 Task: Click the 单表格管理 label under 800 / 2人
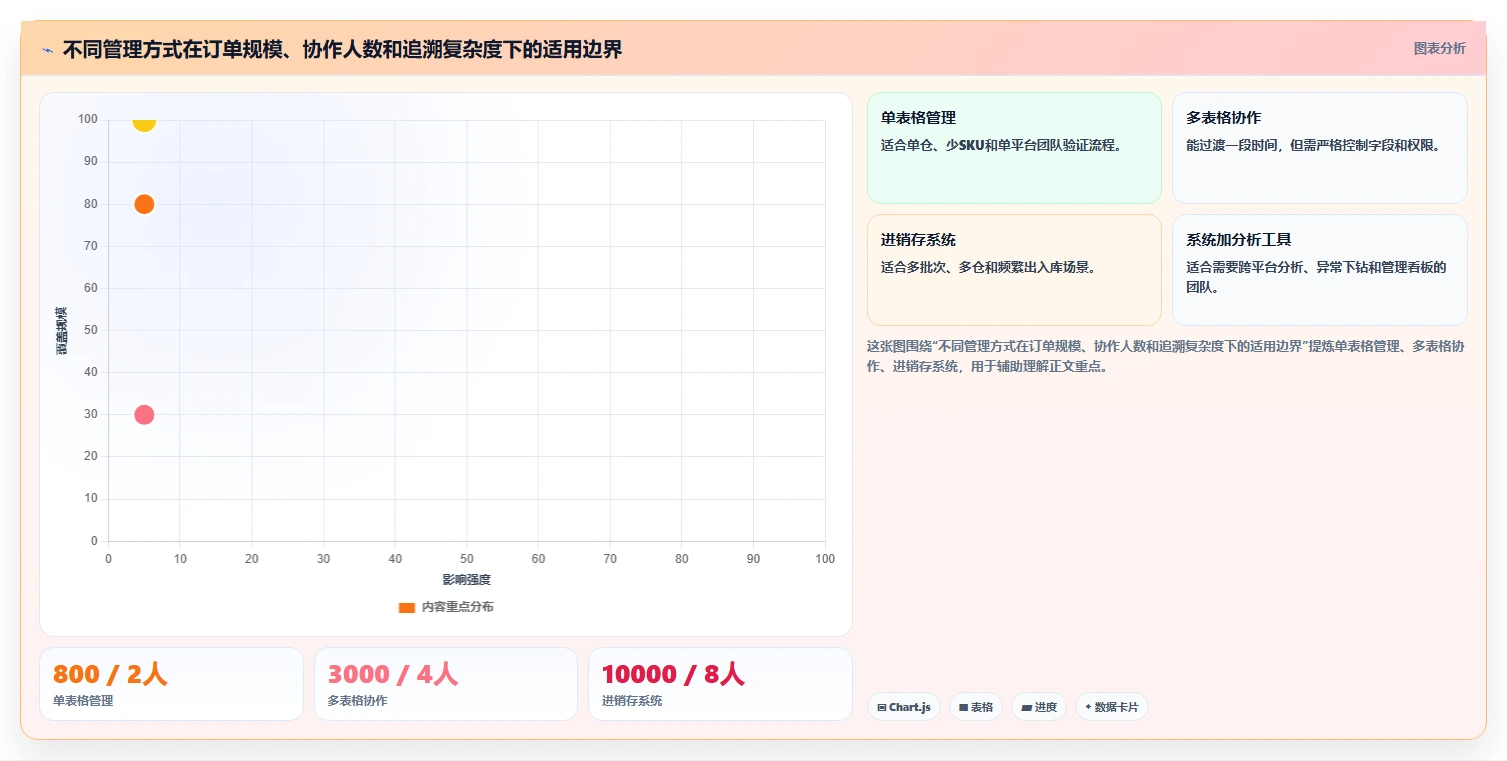pos(83,701)
